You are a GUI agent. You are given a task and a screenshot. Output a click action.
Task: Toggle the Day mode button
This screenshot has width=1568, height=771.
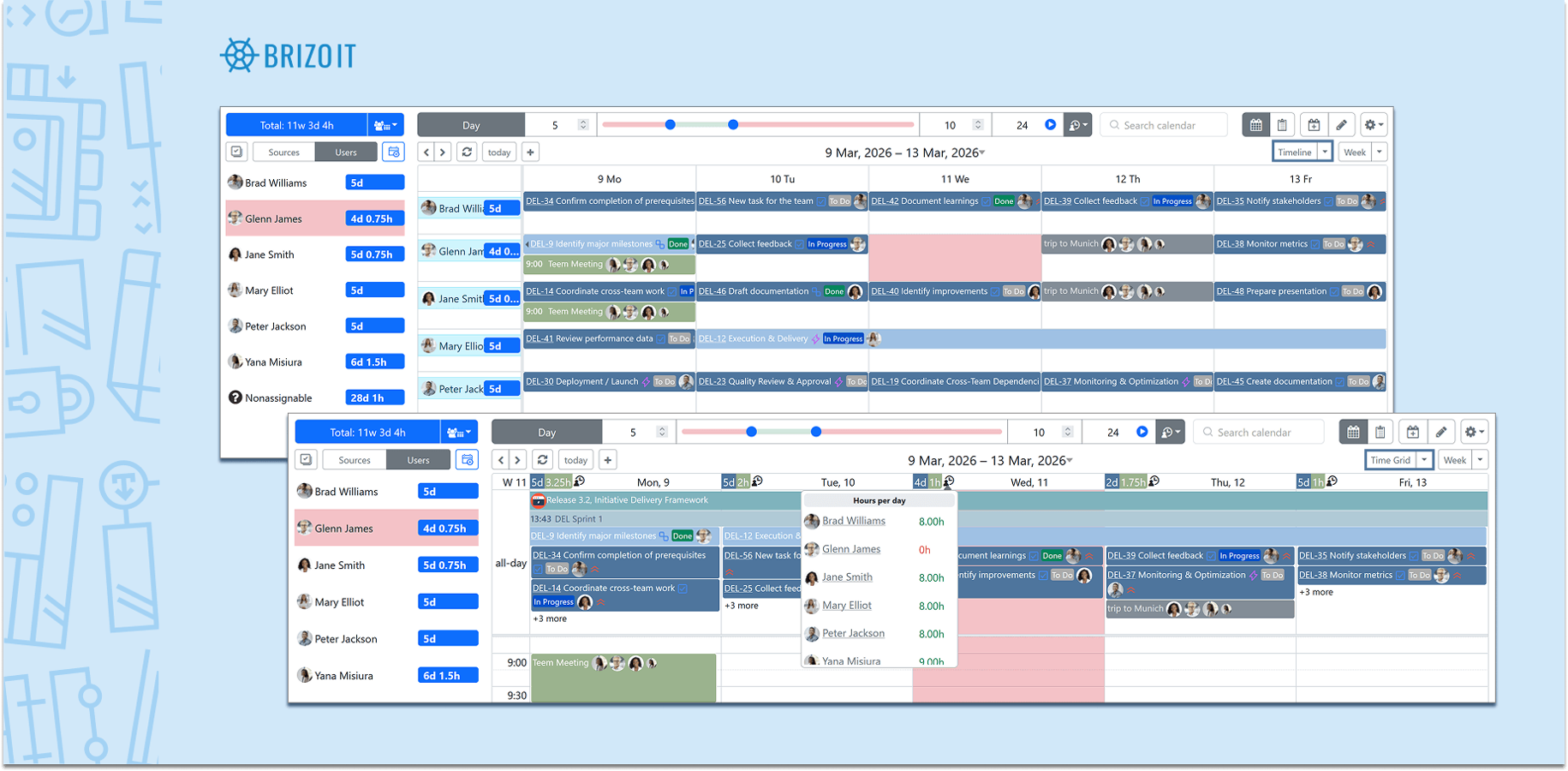click(470, 124)
